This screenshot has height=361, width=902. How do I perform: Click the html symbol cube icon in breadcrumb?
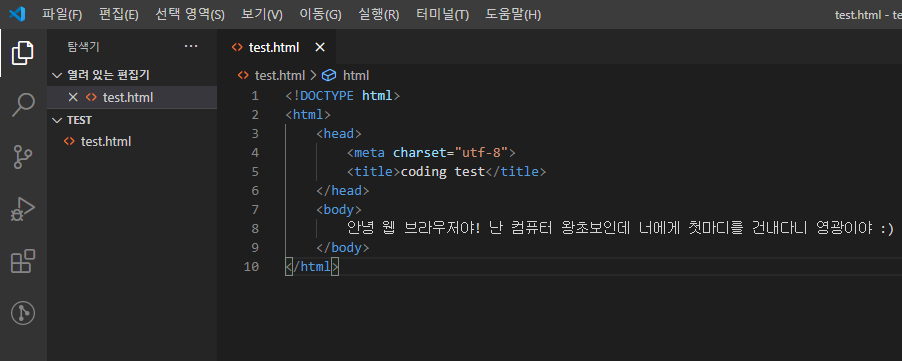pyautogui.click(x=328, y=75)
